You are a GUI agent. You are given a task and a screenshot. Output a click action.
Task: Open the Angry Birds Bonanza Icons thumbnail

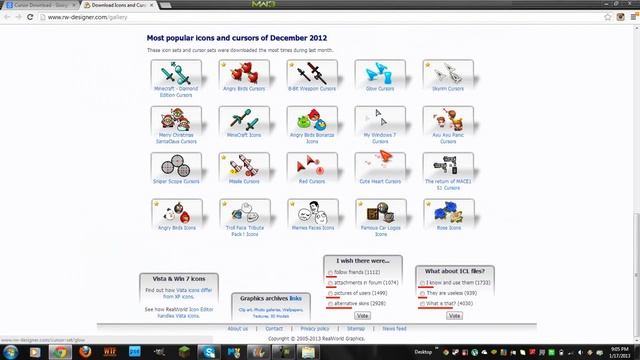tap(312, 120)
